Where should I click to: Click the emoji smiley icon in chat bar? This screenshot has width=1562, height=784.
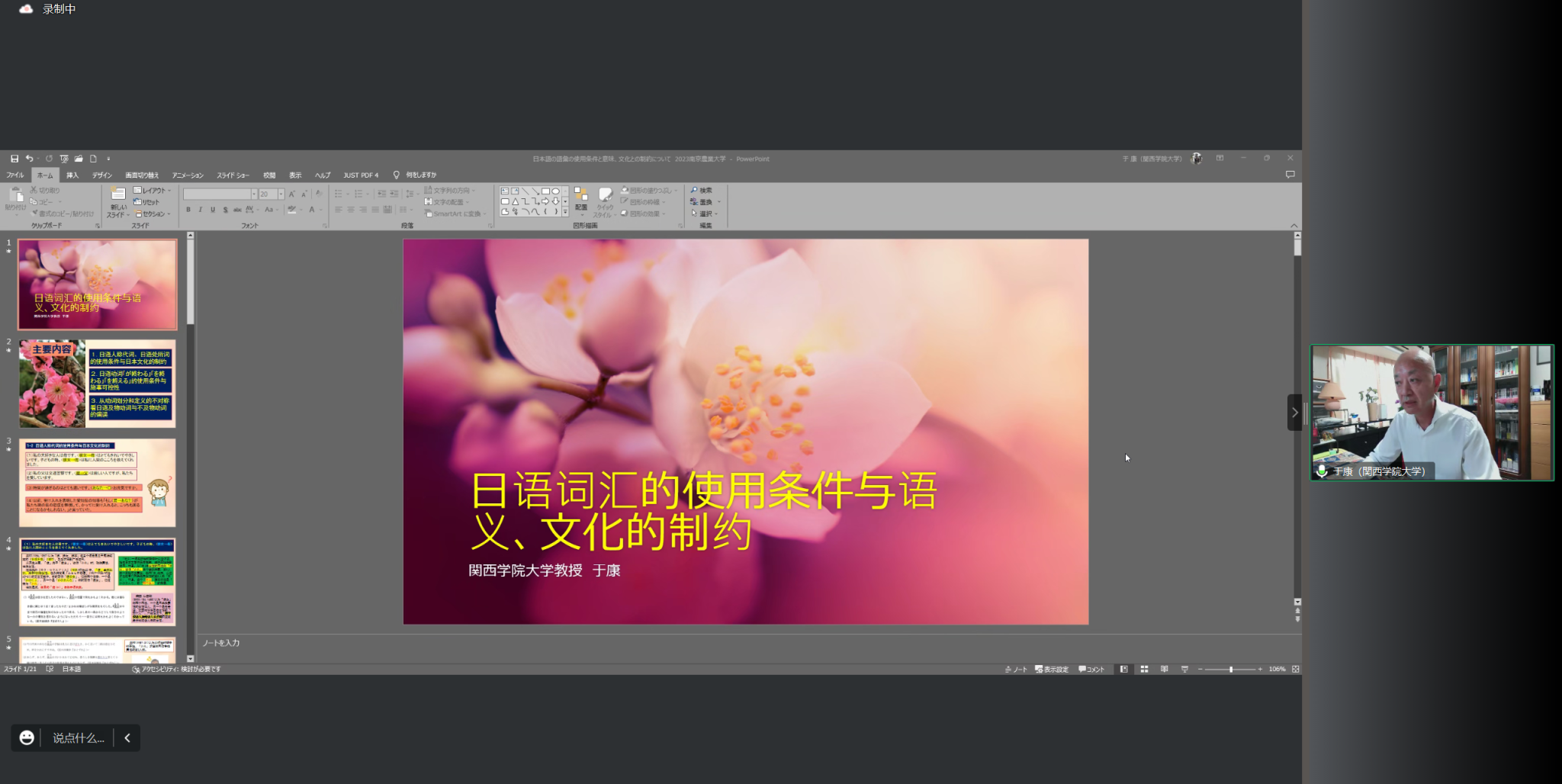click(x=27, y=737)
